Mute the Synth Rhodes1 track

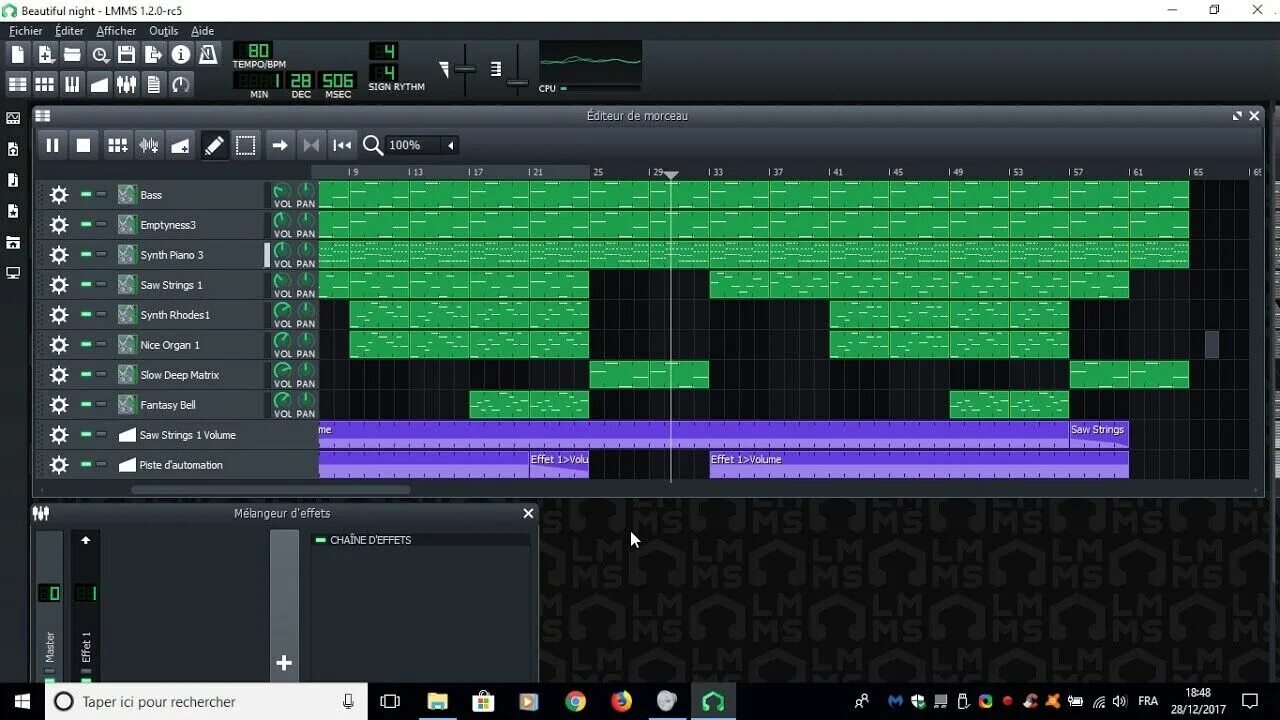[x=85, y=314]
